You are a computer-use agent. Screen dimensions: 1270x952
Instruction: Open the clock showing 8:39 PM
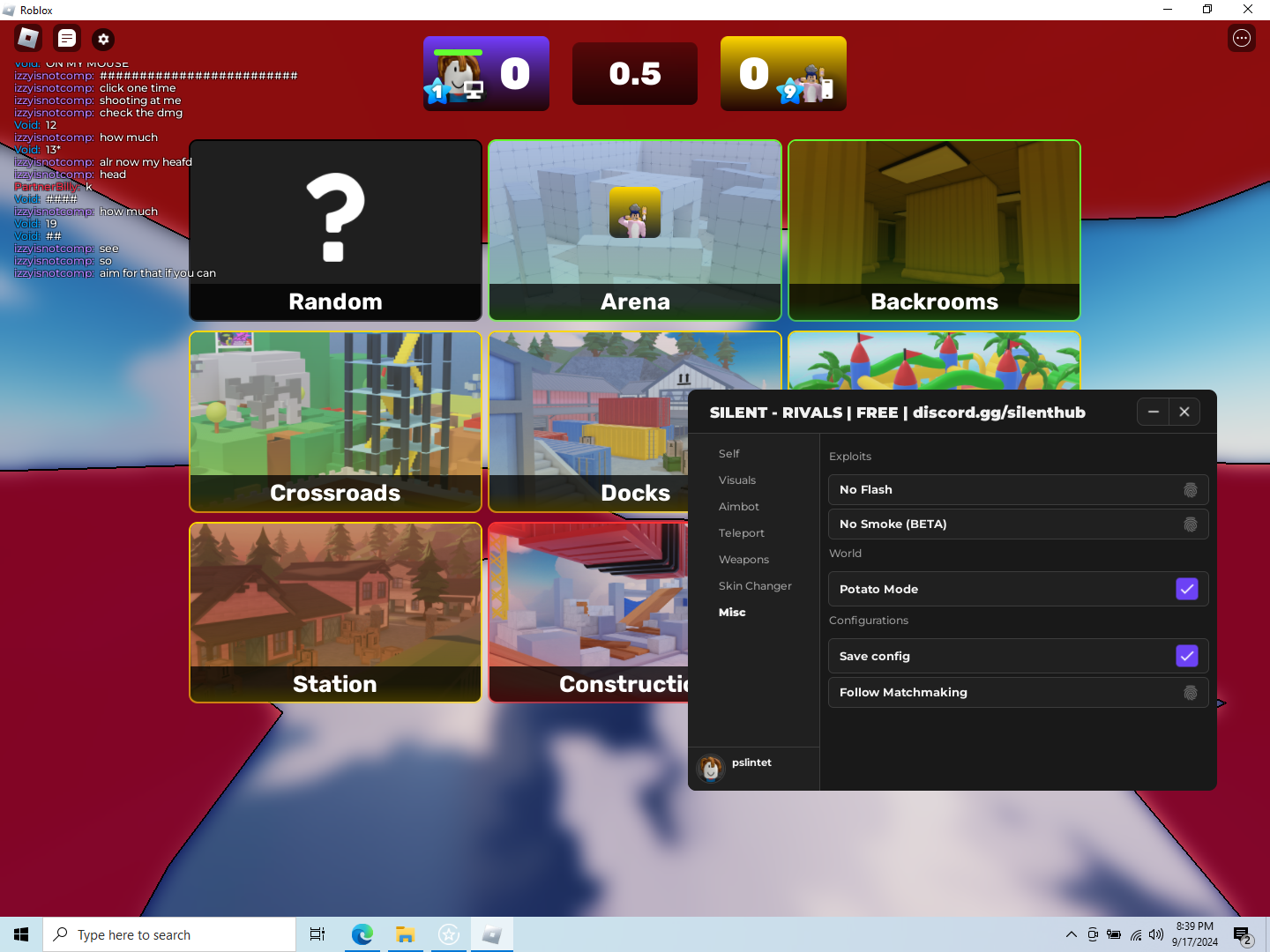1195,934
